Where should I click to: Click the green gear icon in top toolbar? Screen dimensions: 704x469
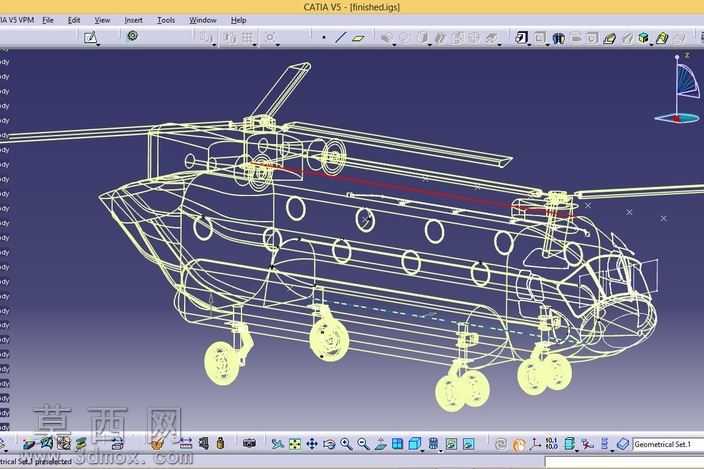pyautogui.click(x=132, y=35)
